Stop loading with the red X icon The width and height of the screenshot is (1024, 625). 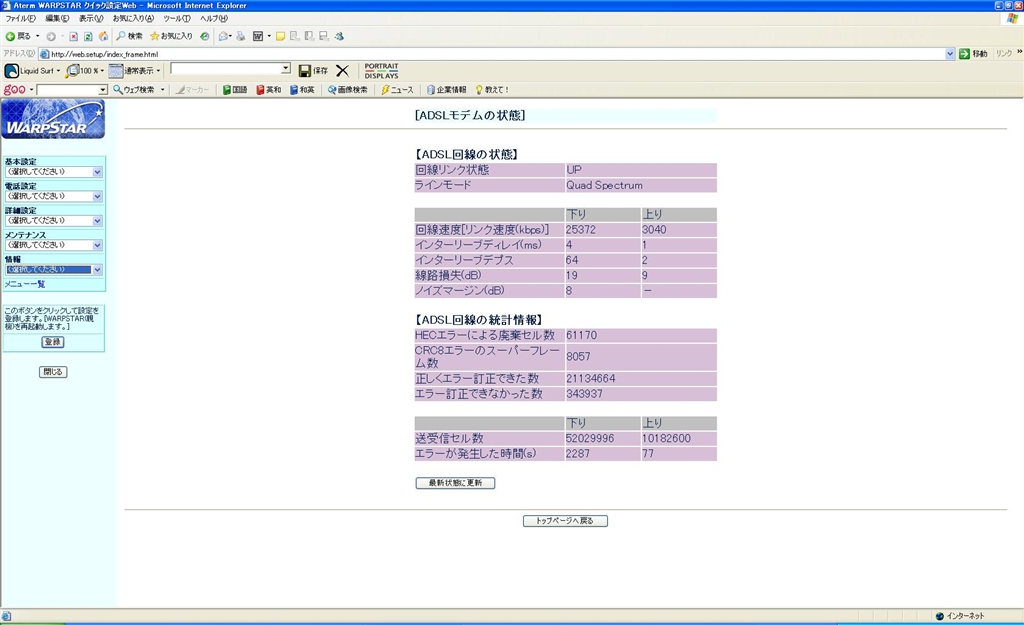[x=74, y=37]
